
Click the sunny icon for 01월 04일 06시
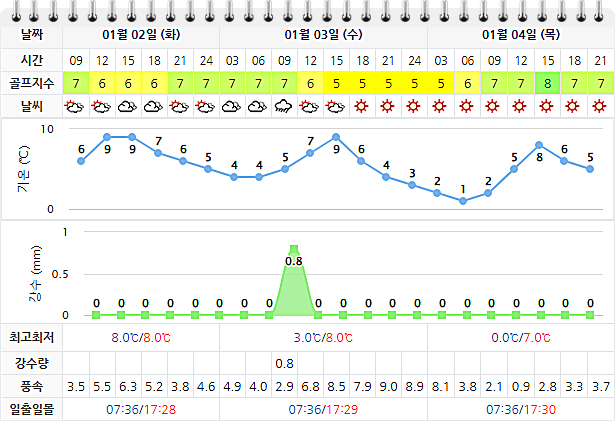[x=466, y=106]
